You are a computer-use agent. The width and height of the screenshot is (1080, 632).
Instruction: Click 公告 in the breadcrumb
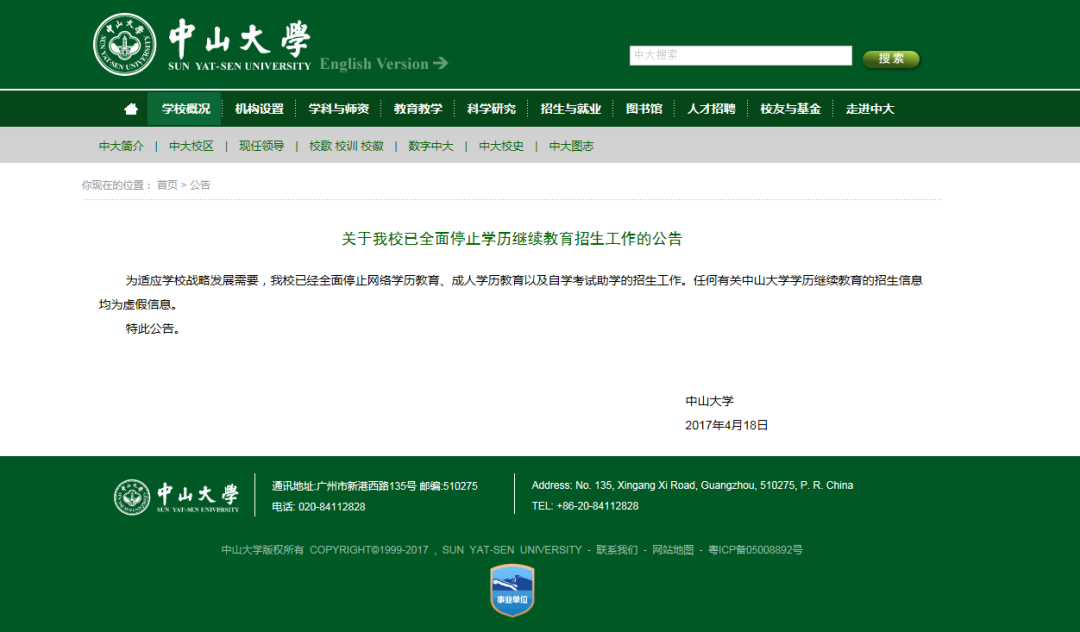coord(200,185)
